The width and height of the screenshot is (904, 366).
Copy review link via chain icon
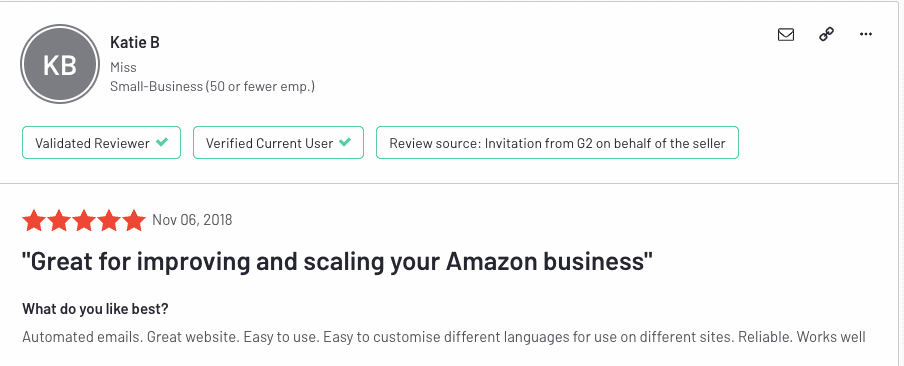pyautogui.click(x=827, y=35)
